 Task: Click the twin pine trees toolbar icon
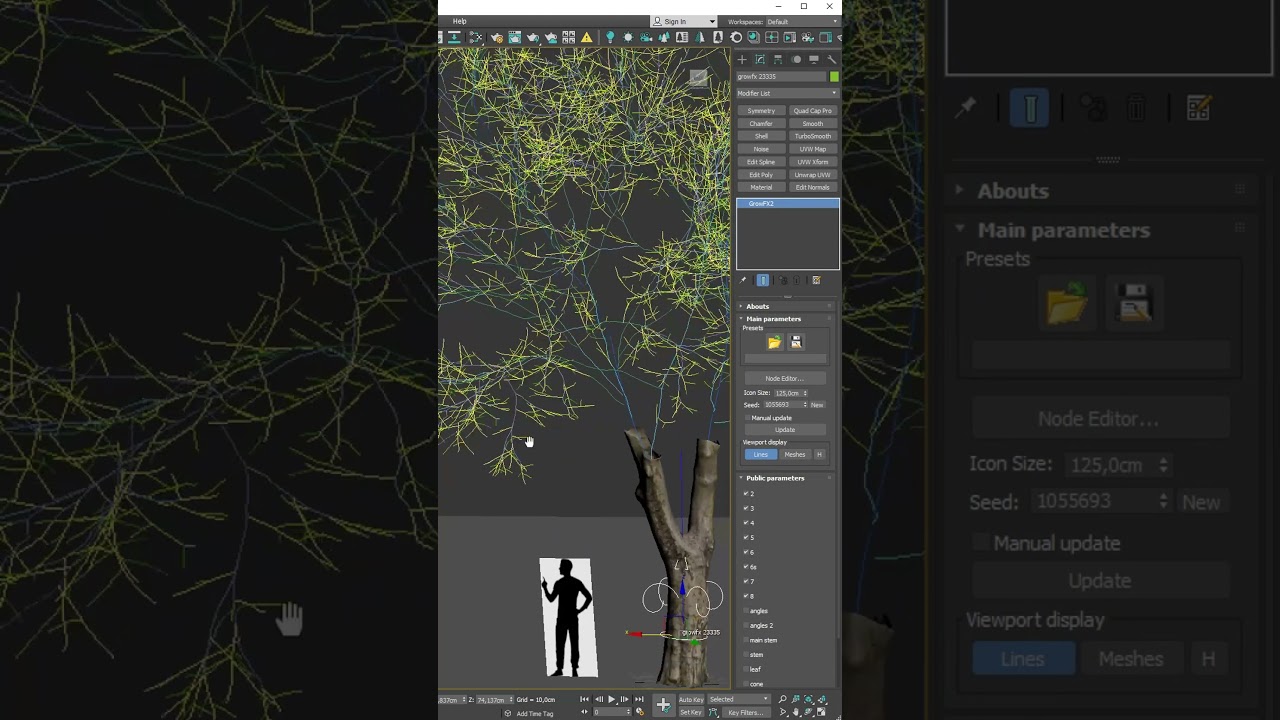tap(664, 37)
